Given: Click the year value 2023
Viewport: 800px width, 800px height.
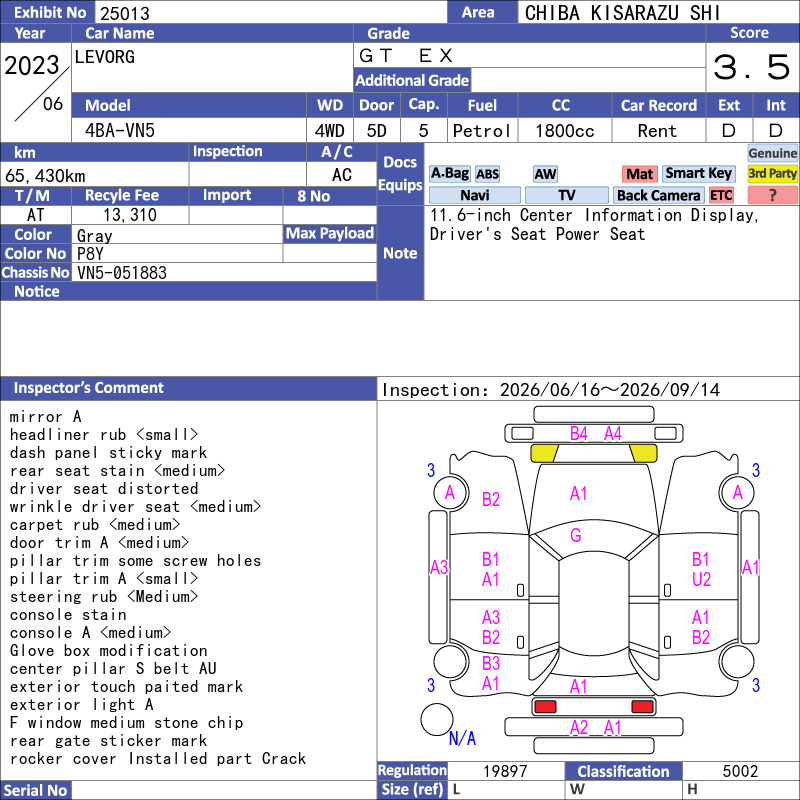Looking at the screenshot, I should pyautogui.click(x=32, y=65).
